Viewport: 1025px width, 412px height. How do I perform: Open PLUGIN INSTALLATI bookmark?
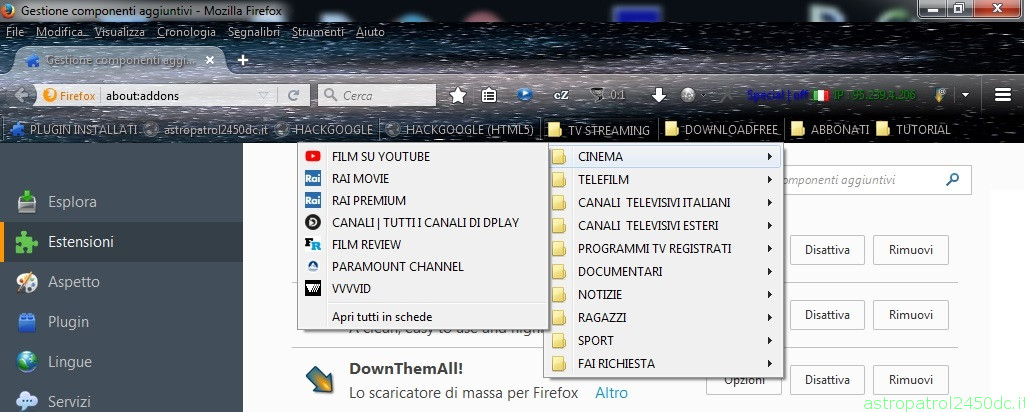coord(75,129)
